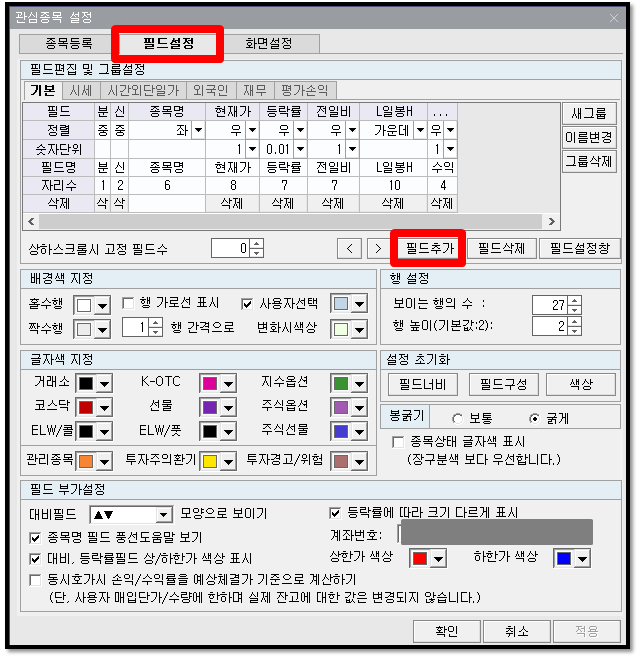Toggle 종목명 필드 풍선도움말 보기 checkbox
641x657 pixels.
click(35, 538)
